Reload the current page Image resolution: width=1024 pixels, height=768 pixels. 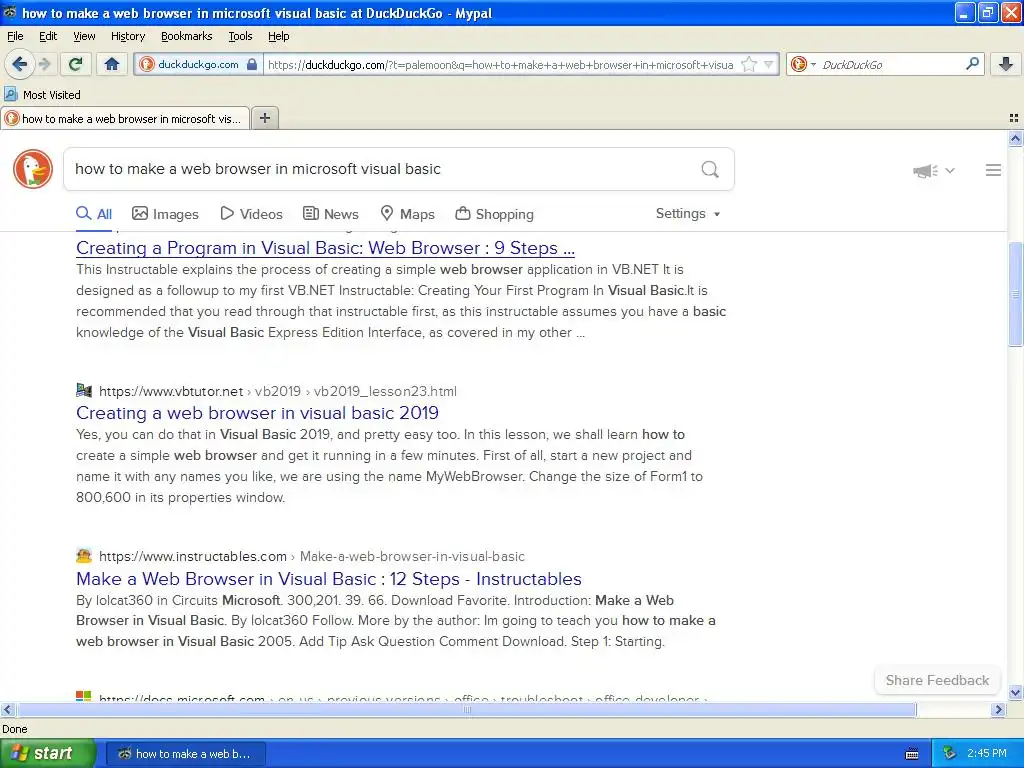coord(75,64)
